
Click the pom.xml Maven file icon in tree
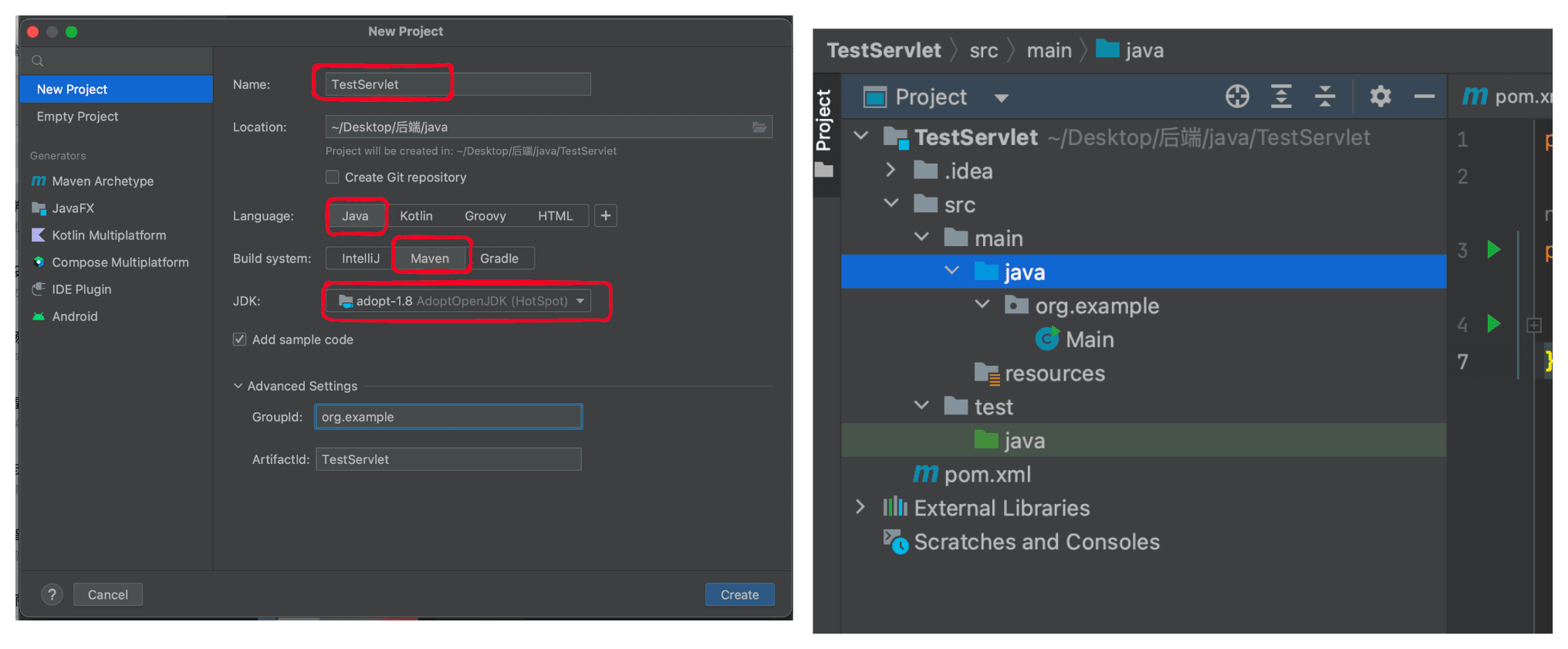coord(925,474)
